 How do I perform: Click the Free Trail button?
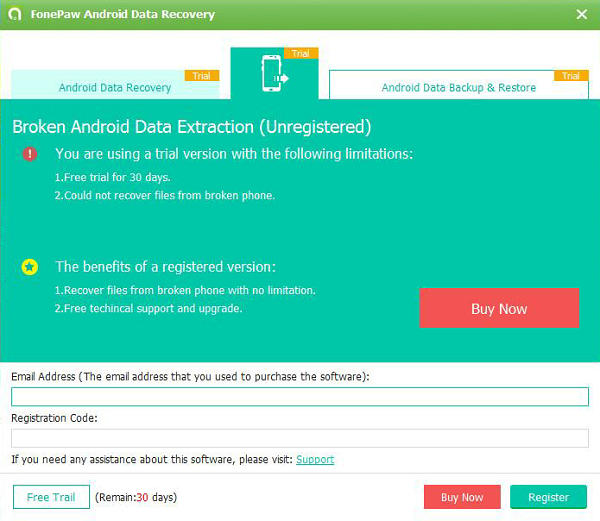pyautogui.click(x=51, y=497)
